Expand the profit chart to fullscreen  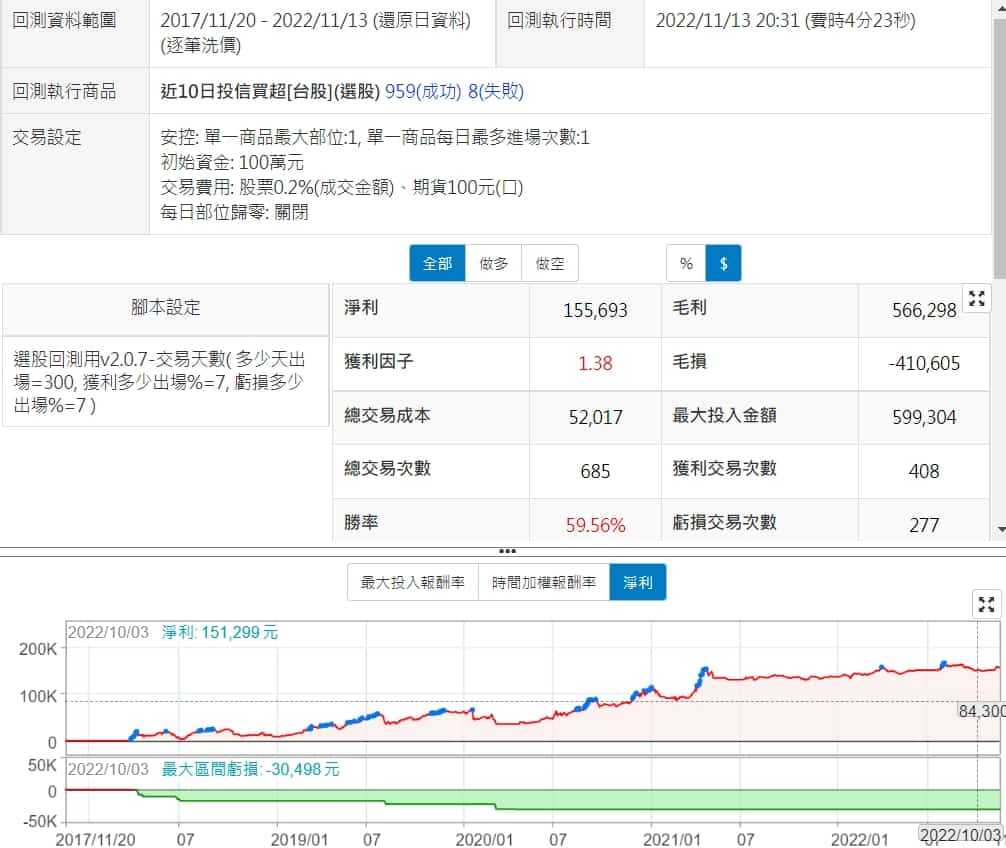click(x=986, y=603)
